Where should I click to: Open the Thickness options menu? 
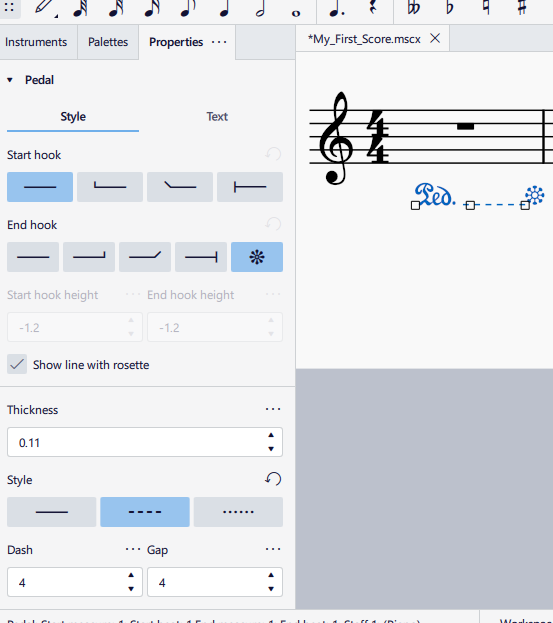click(x=273, y=409)
